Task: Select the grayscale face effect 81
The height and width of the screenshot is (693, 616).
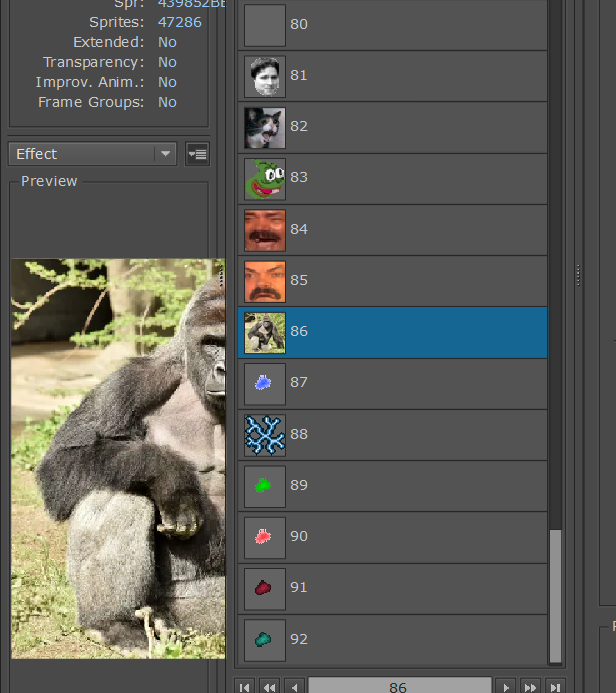Action: pos(392,76)
